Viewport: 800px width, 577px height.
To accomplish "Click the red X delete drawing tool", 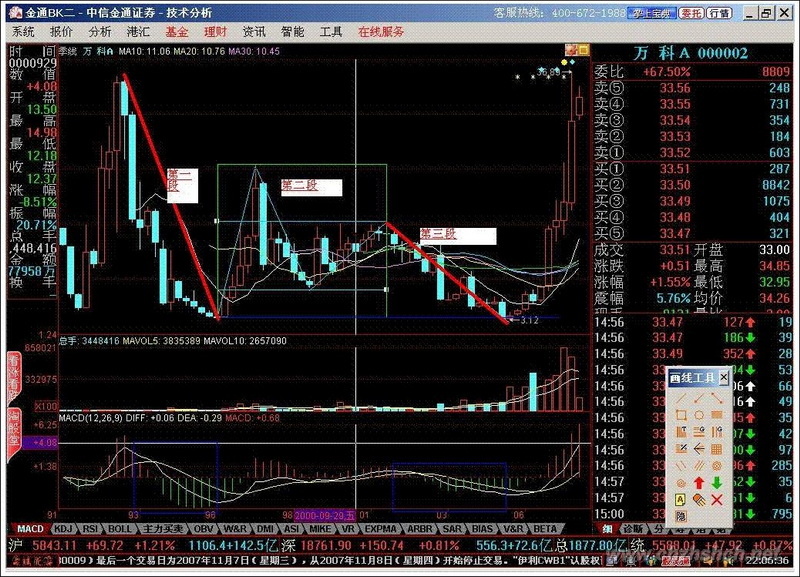I will tap(716, 499).
